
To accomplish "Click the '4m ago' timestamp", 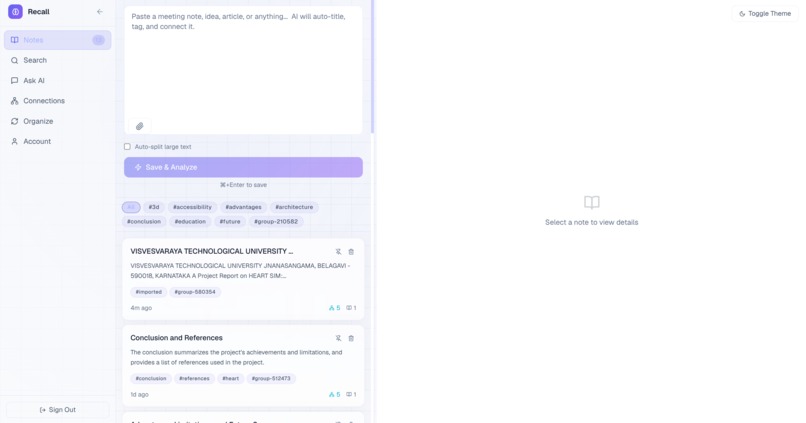I will pos(141,308).
